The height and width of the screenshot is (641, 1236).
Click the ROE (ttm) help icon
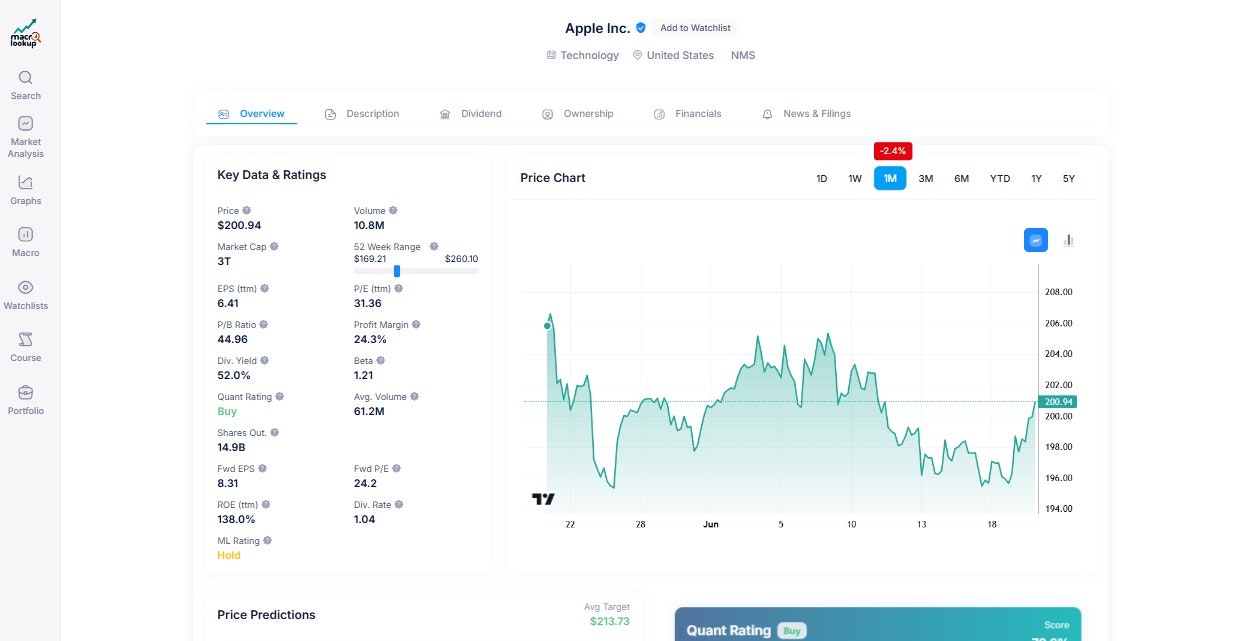pos(266,505)
